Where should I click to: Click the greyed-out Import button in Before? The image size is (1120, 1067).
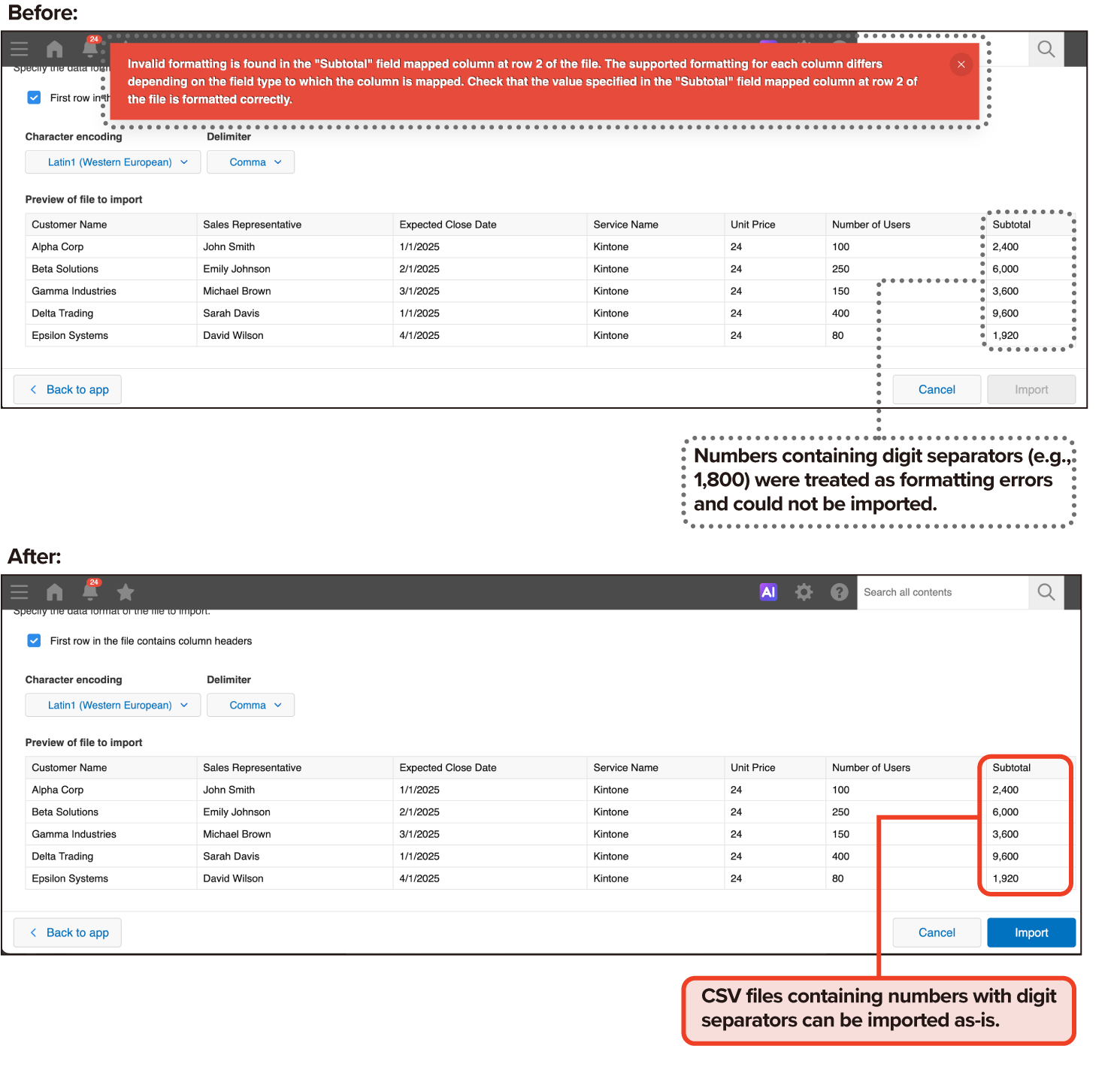pyautogui.click(x=1031, y=390)
